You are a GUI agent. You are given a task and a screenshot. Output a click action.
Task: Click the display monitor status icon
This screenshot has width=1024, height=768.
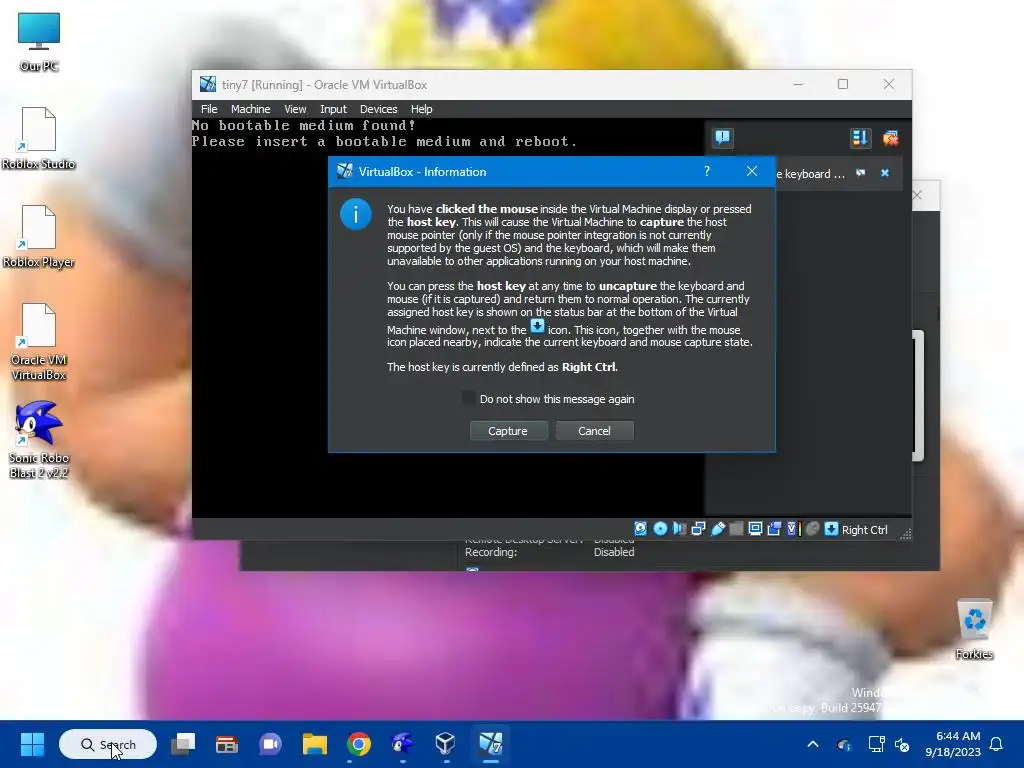(756, 529)
